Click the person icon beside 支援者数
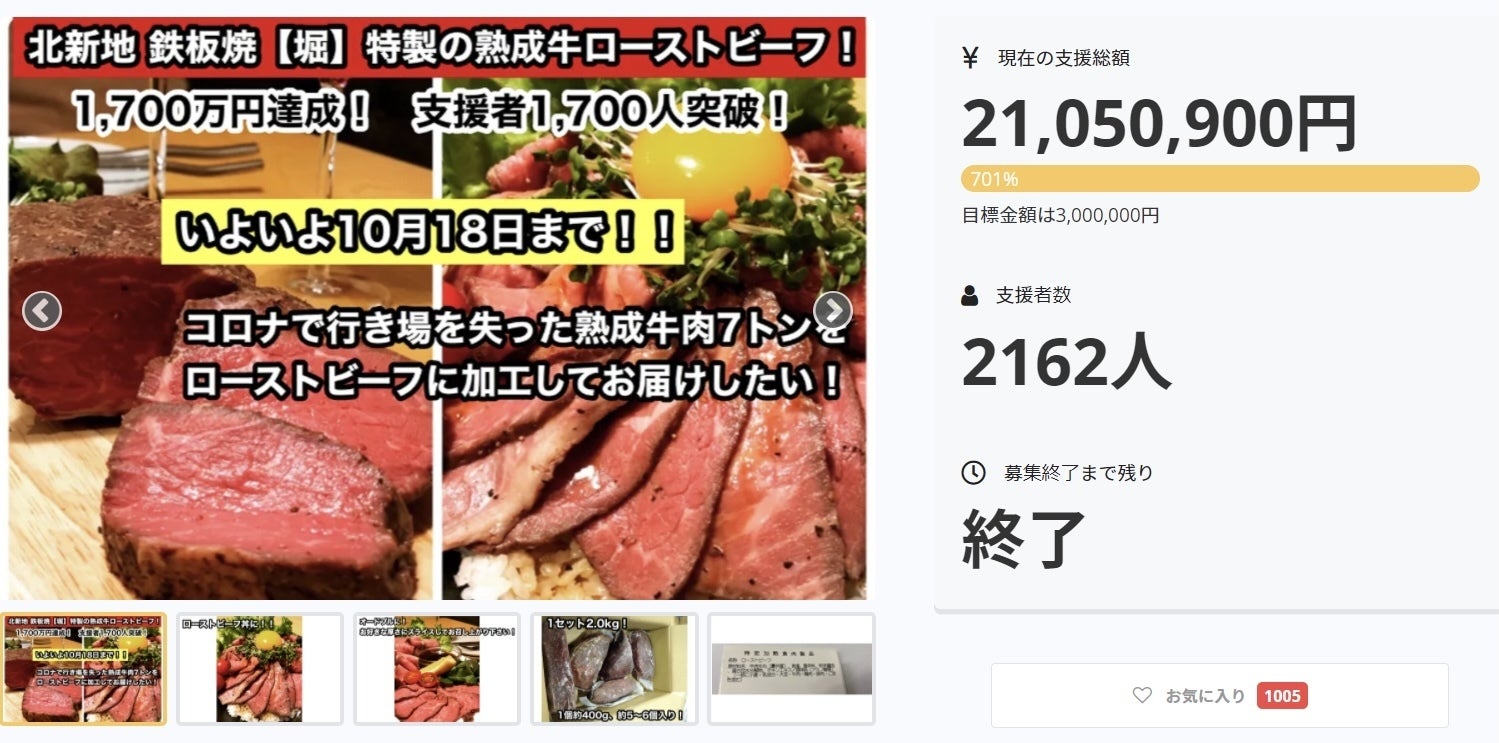The width and height of the screenshot is (1499, 743). pos(969,295)
